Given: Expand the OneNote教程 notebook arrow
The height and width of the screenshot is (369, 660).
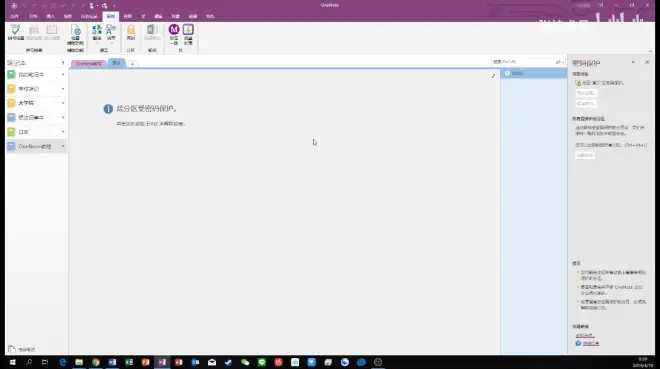Looking at the screenshot, I should pyautogui.click(x=63, y=146).
